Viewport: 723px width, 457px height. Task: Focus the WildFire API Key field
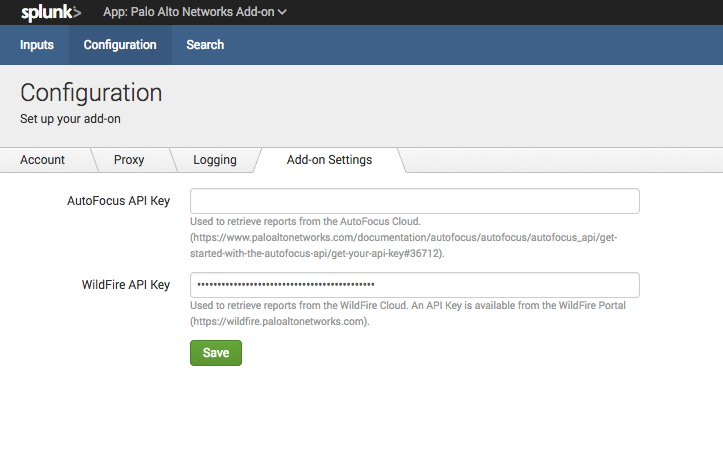pos(415,285)
